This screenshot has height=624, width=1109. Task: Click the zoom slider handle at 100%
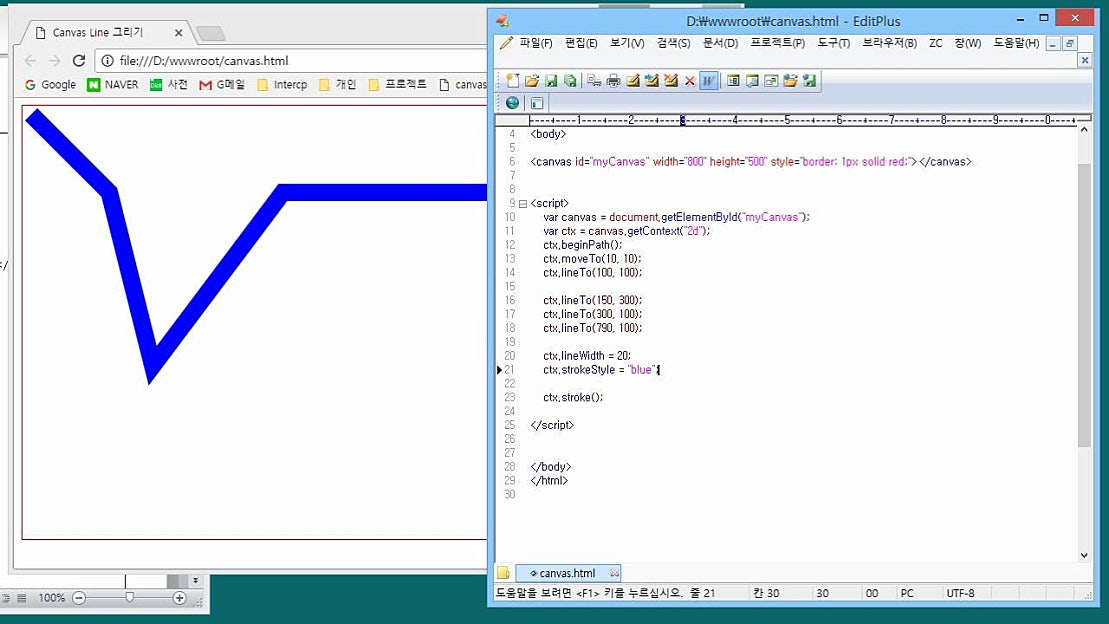[x=129, y=598]
